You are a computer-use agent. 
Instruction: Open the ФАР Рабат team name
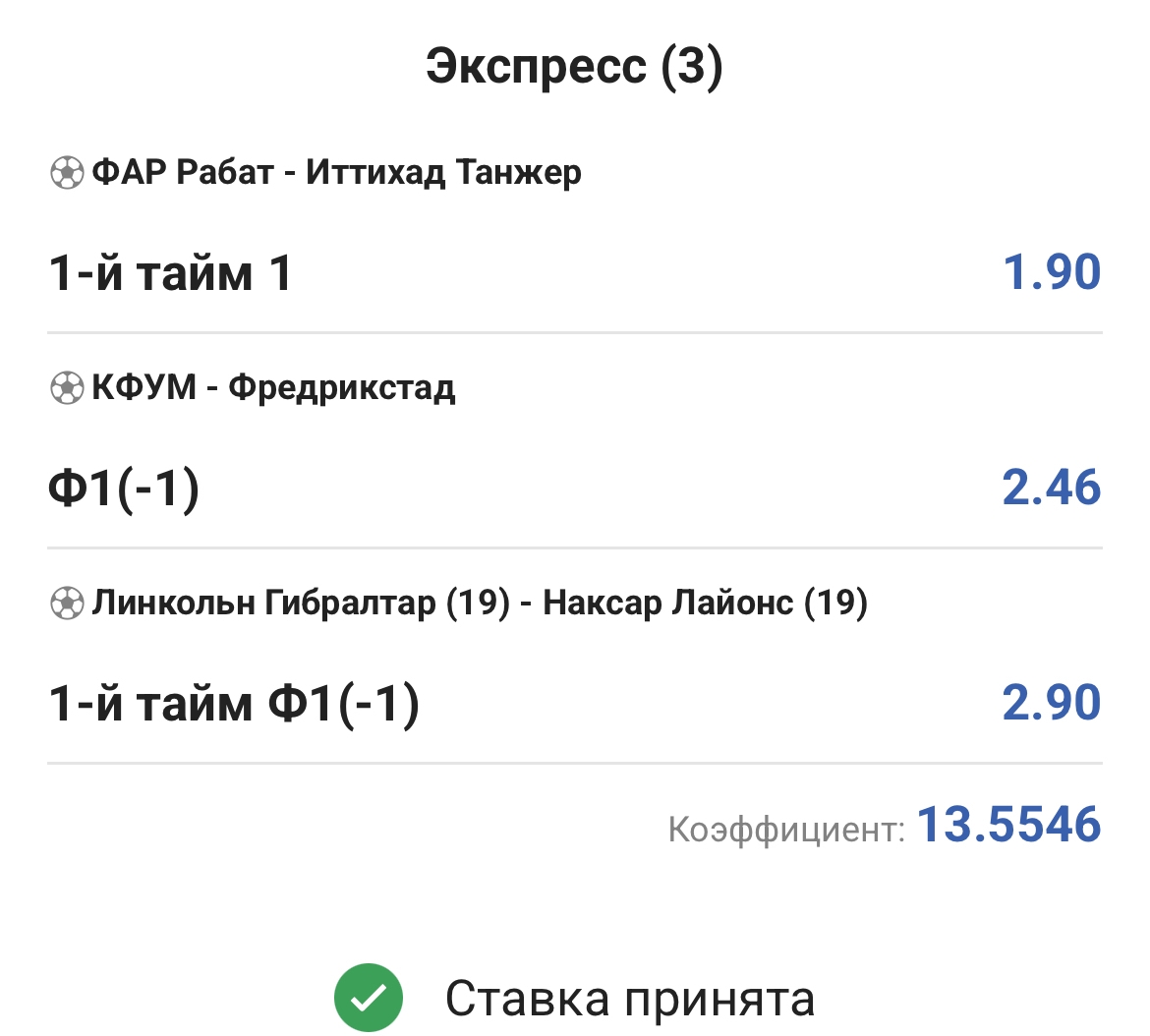(x=183, y=173)
